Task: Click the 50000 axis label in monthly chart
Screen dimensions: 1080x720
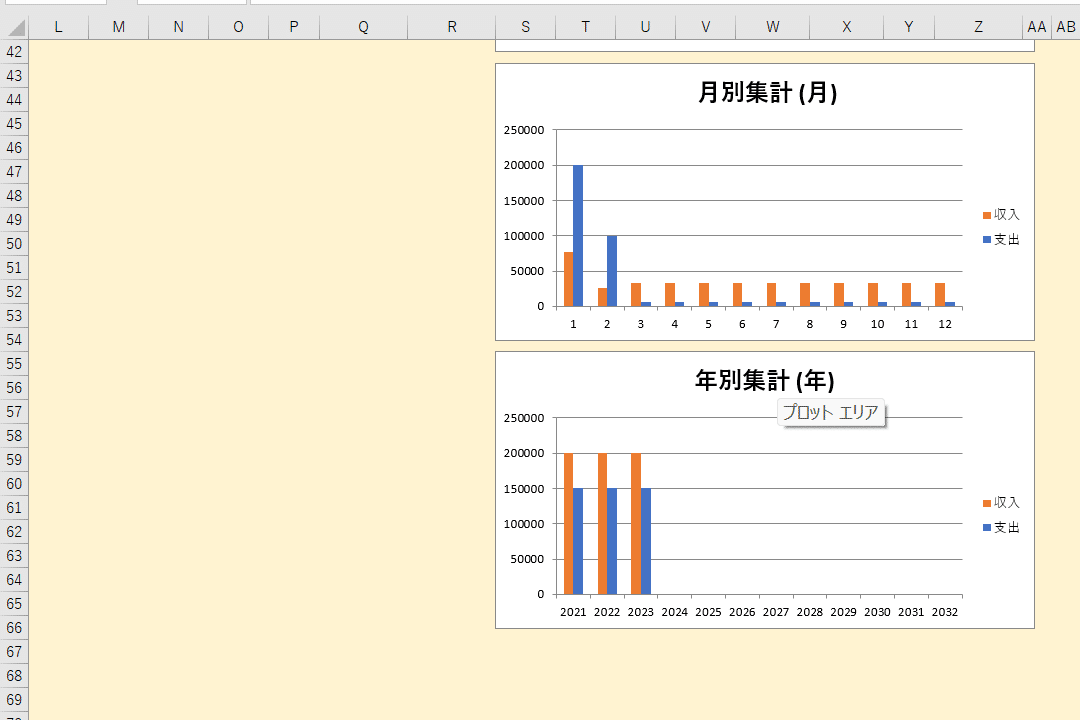Action: coord(528,271)
